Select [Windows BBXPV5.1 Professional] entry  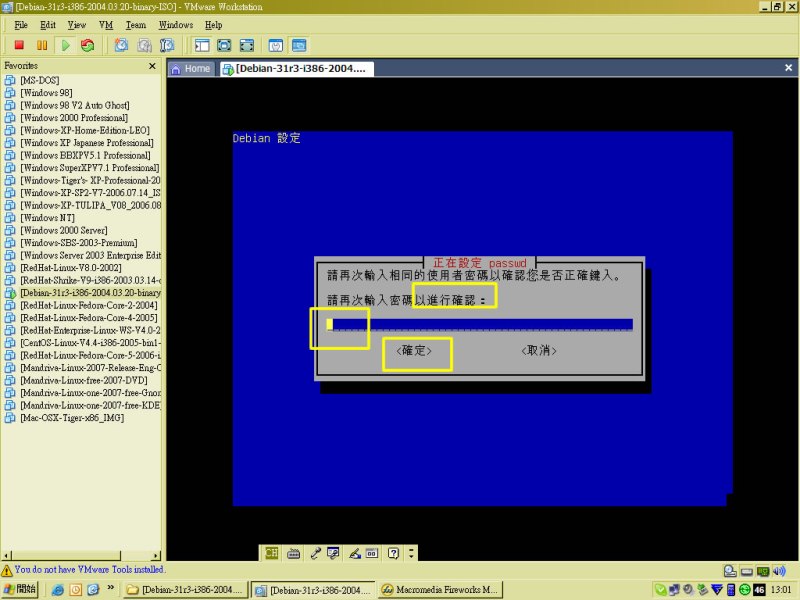pos(85,155)
